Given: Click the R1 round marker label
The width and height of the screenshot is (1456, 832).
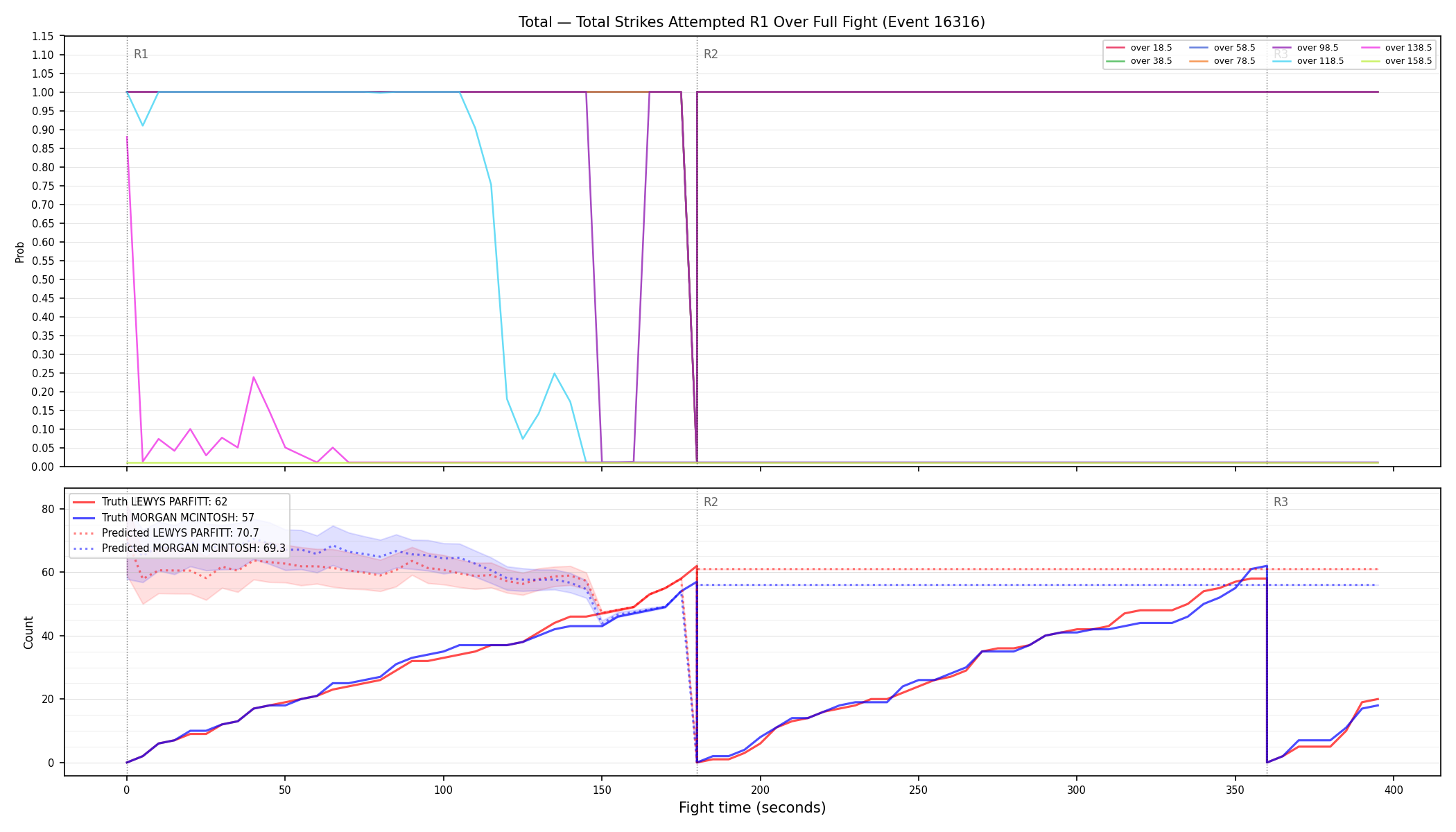Looking at the screenshot, I should (141, 54).
